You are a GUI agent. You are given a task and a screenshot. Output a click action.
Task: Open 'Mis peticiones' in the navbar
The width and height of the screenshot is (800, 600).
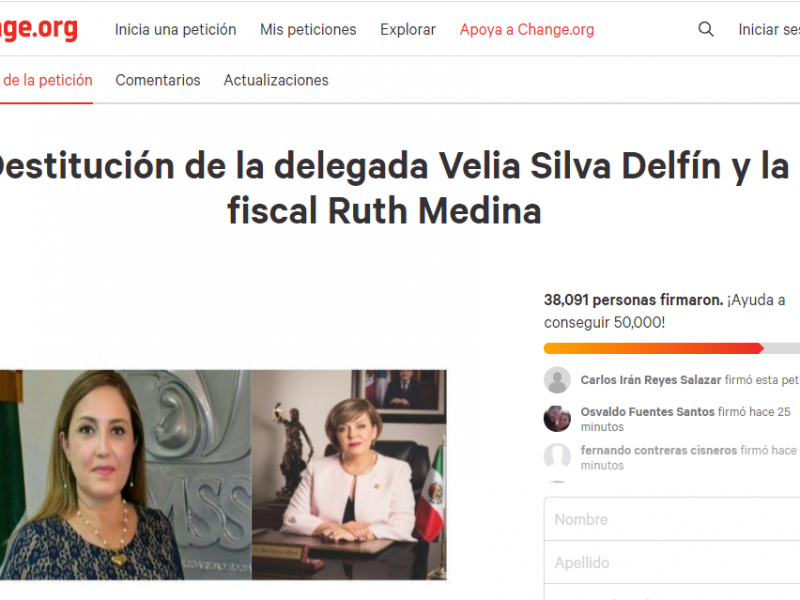[x=308, y=30]
